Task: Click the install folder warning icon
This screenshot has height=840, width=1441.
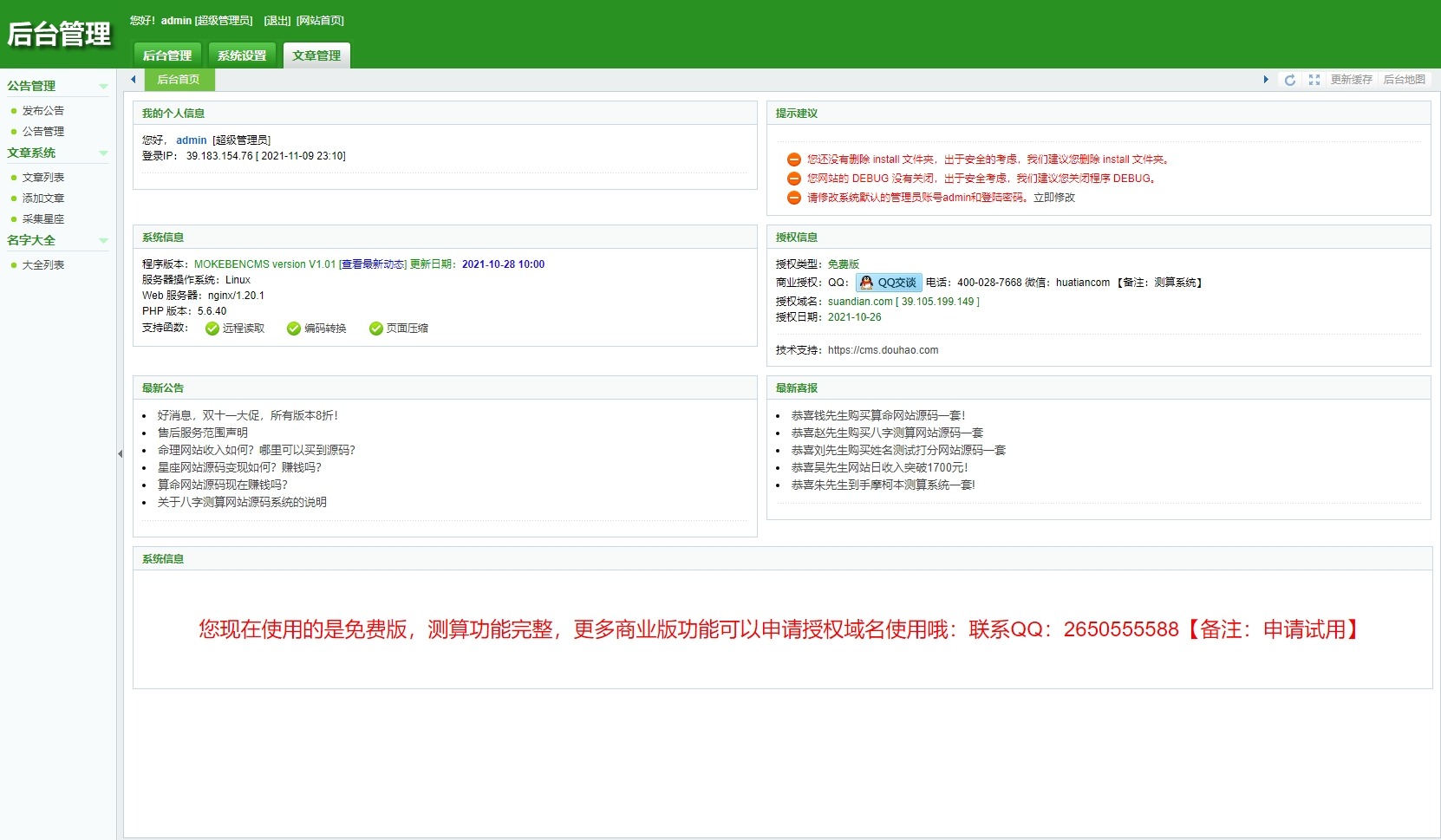Action: coord(793,160)
